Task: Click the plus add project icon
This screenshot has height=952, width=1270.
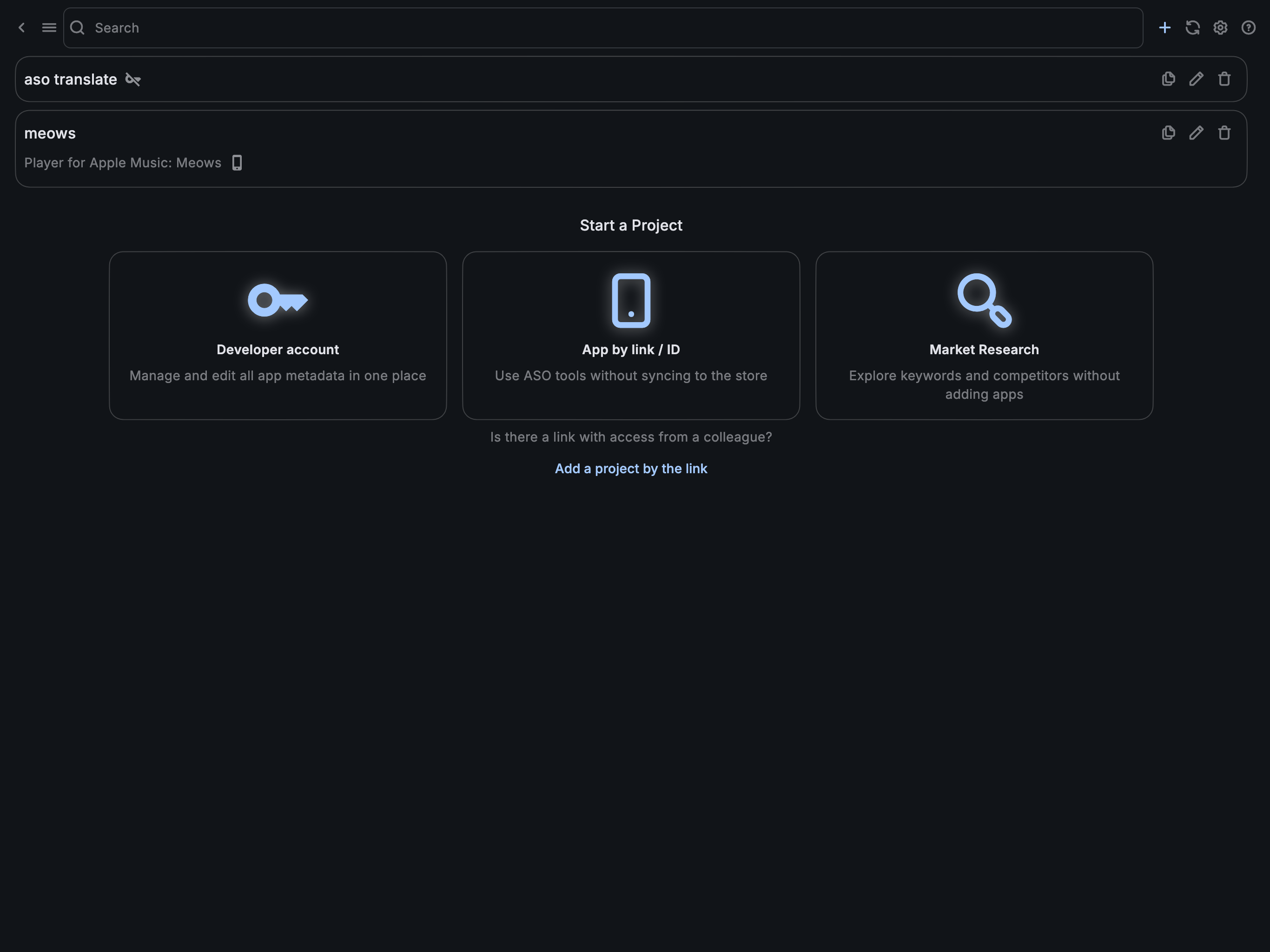Action: pyautogui.click(x=1164, y=27)
